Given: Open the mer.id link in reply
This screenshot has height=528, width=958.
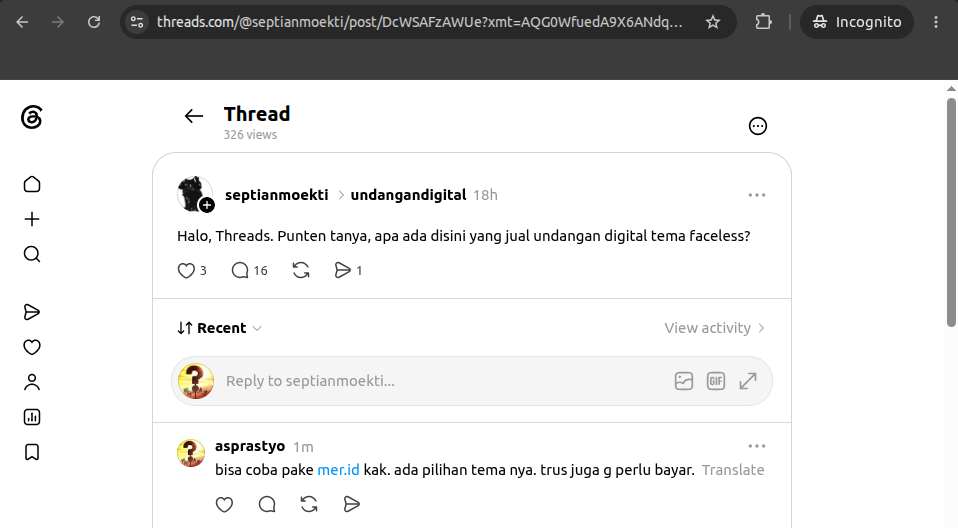Looking at the screenshot, I should (x=338, y=470).
